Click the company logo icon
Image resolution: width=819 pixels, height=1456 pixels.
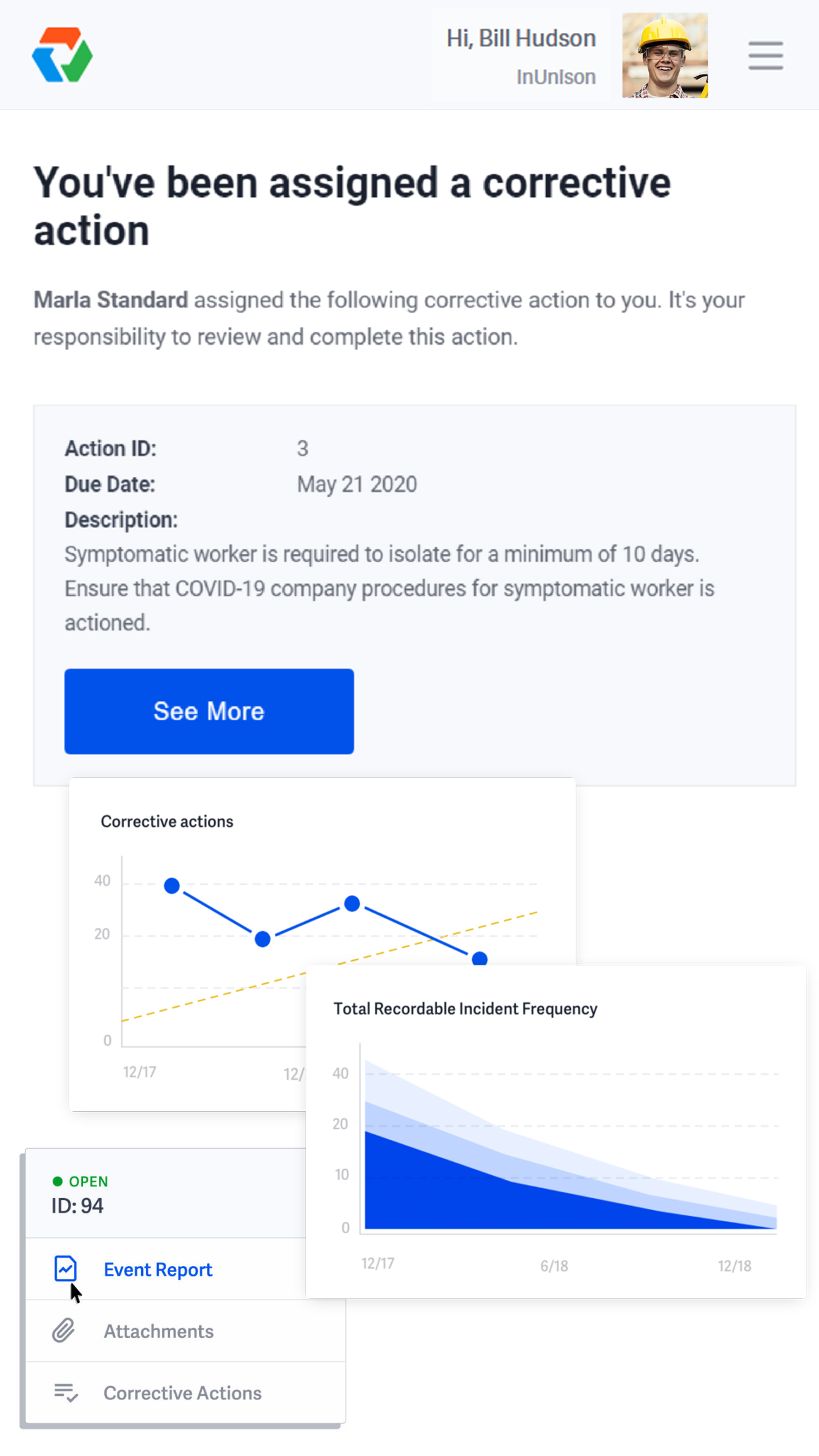62,55
